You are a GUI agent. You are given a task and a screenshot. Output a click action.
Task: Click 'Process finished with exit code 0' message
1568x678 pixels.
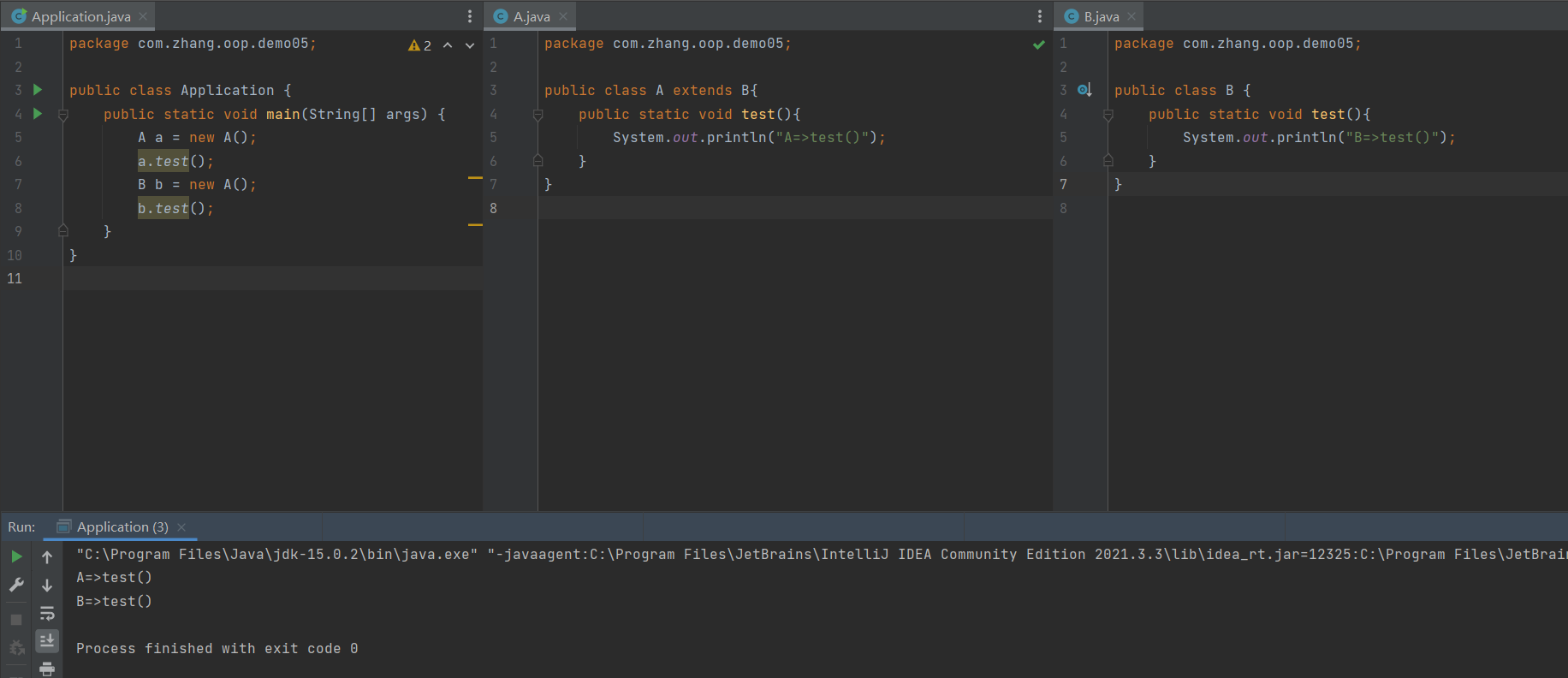[x=217, y=649]
